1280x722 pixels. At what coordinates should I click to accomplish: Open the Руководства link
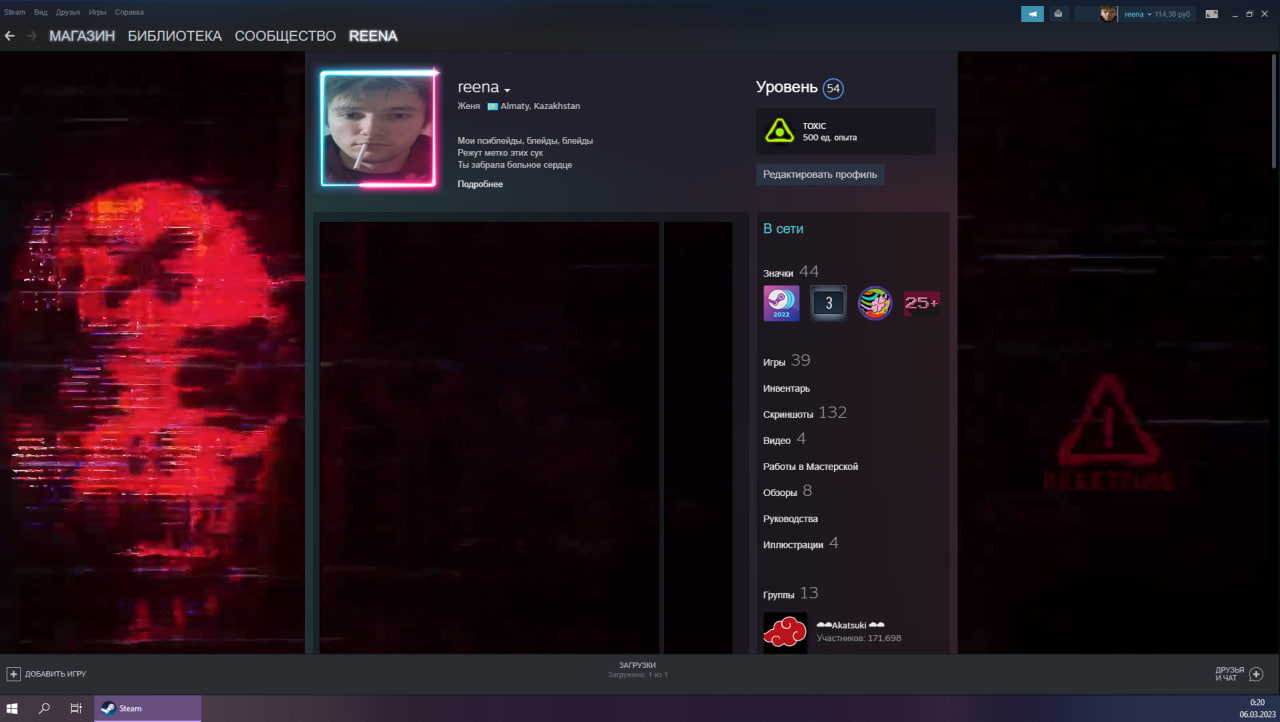tap(790, 518)
